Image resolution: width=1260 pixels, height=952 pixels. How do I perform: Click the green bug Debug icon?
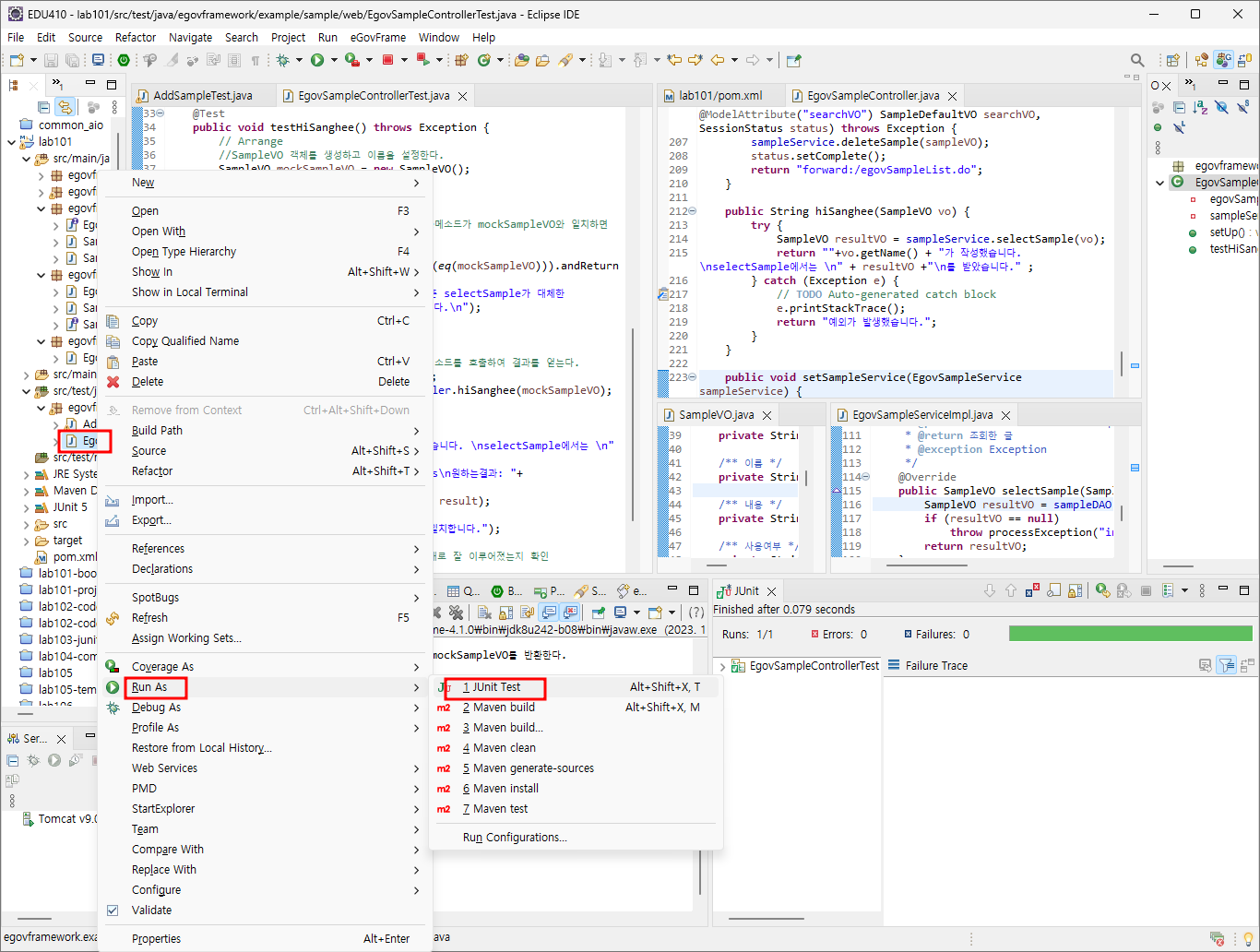(282, 60)
